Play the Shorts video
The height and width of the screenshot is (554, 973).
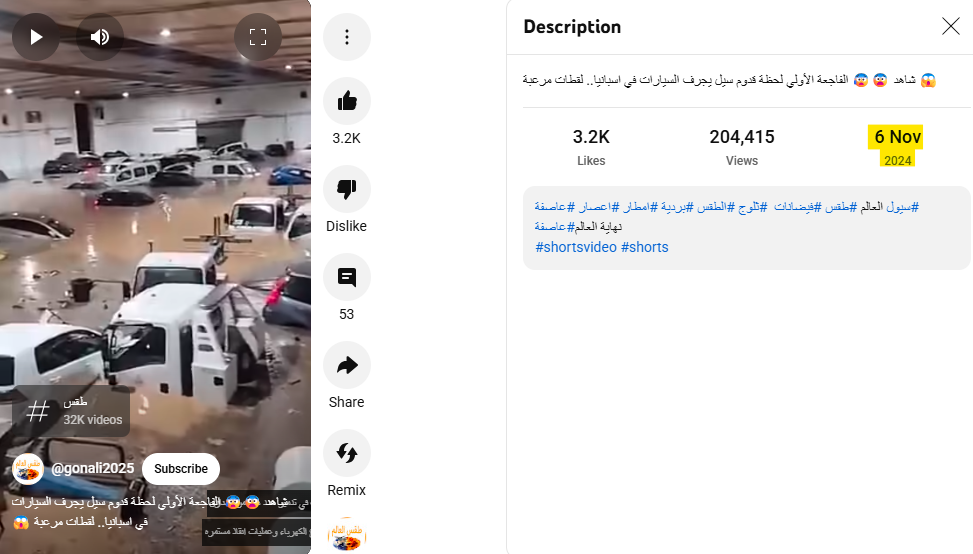coord(36,37)
